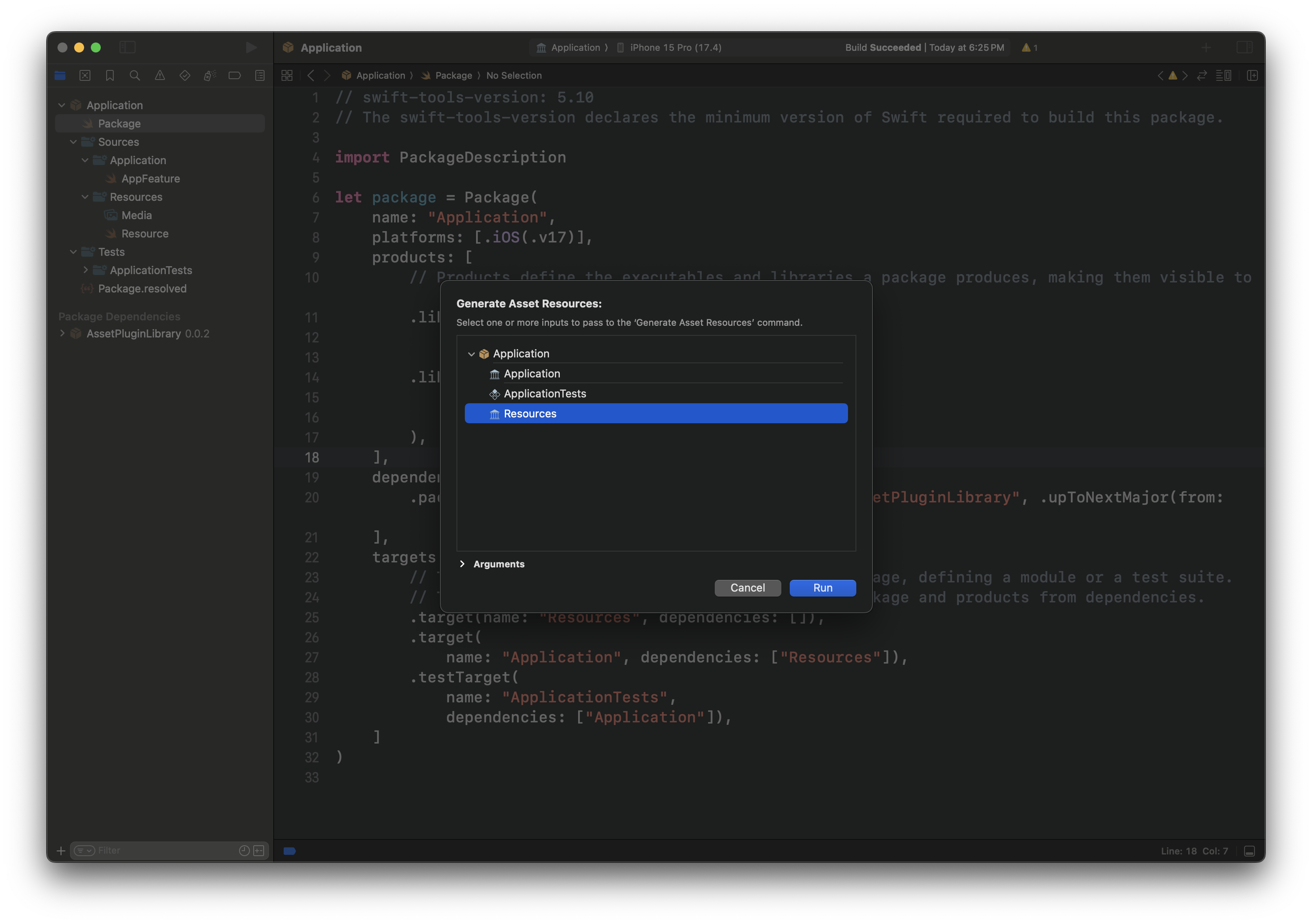1312x924 pixels.
Task: Click the Application crumb in jump bar
Action: point(374,75)
